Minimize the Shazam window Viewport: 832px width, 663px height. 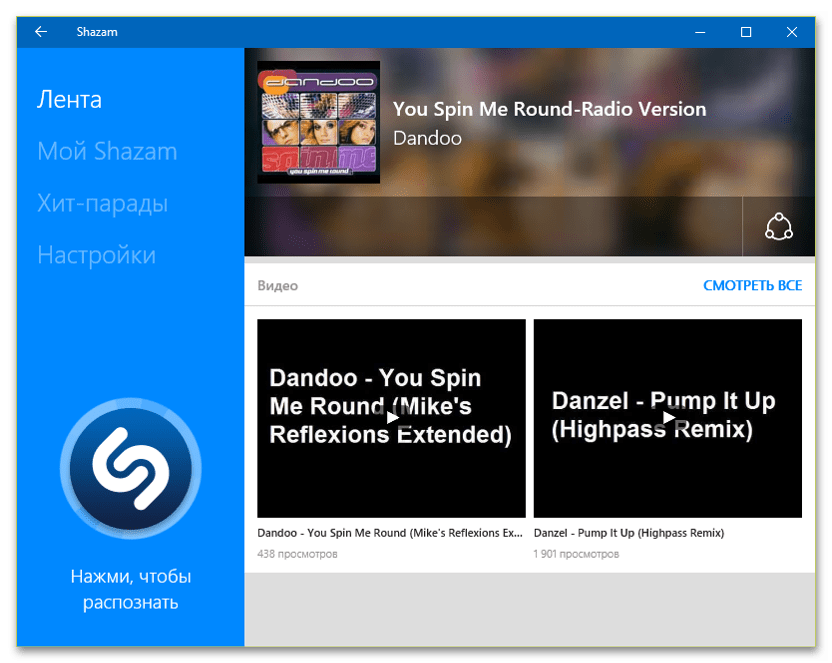[699, 32]
